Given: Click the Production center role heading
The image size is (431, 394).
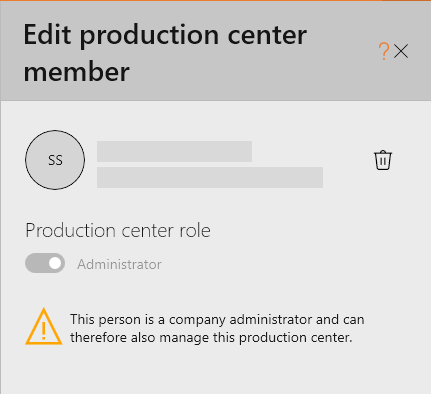Looking at the screenshot, I should 118,230.
